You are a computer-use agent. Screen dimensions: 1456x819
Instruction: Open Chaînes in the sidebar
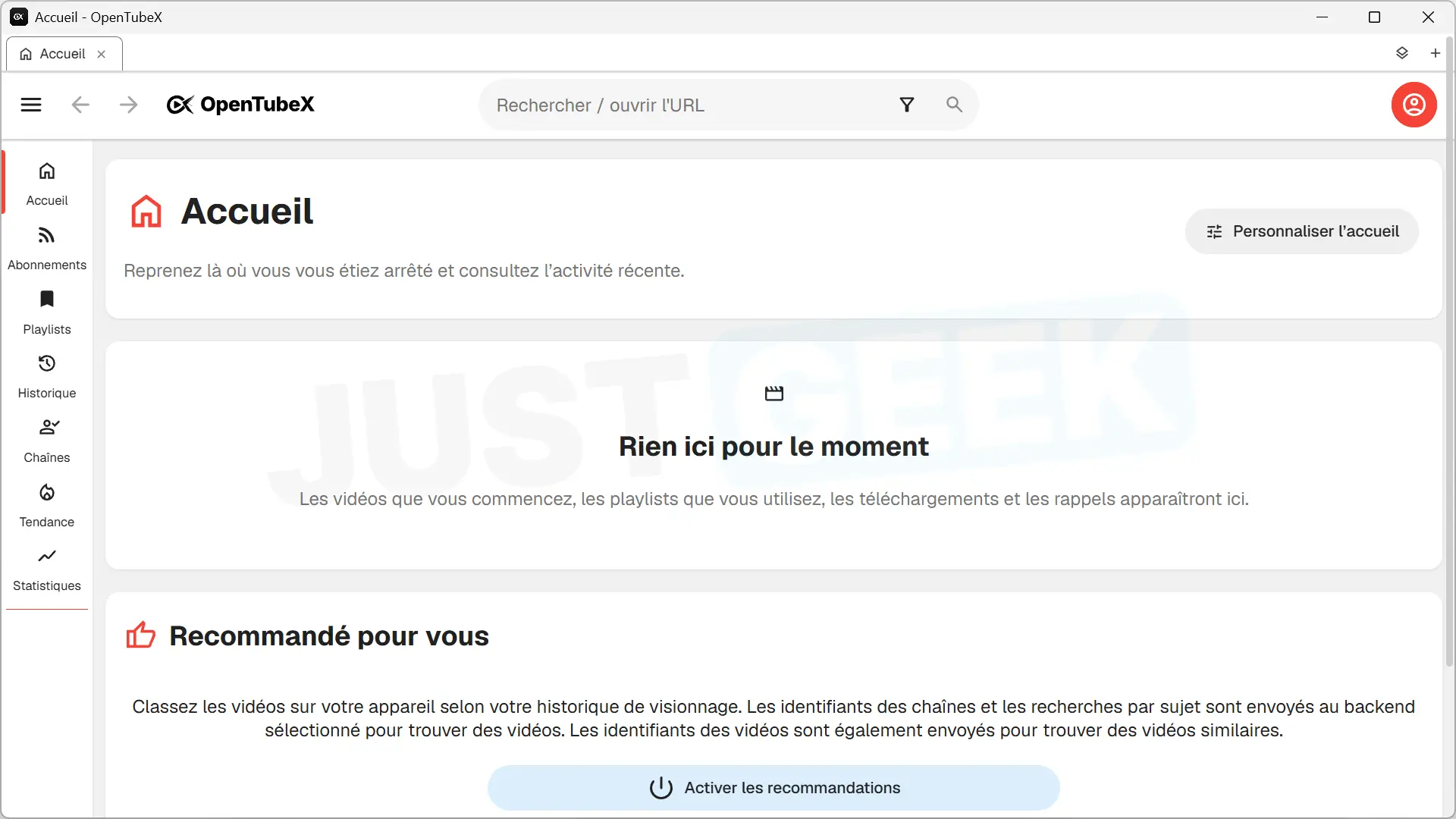click(x=47, y=441)
